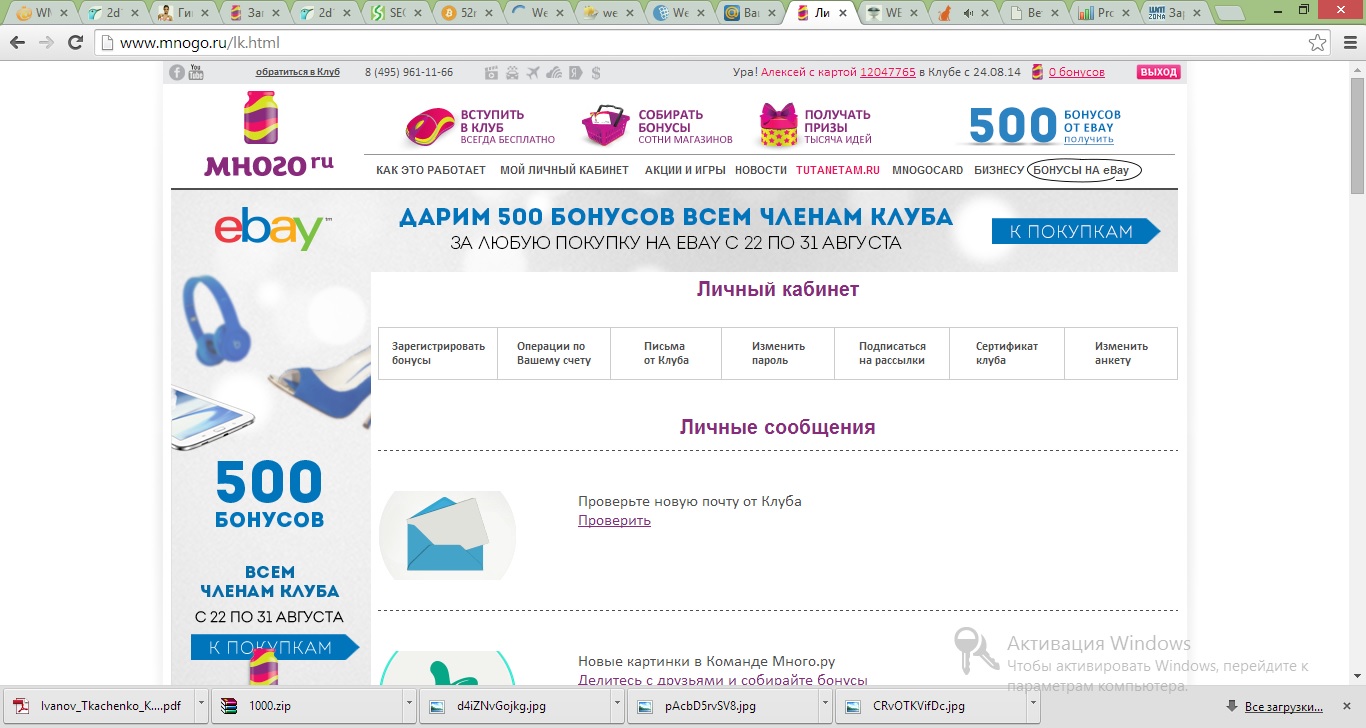Click the small jar icon beside bonus count
The image size is (1366, 728).
[1037, 72]
